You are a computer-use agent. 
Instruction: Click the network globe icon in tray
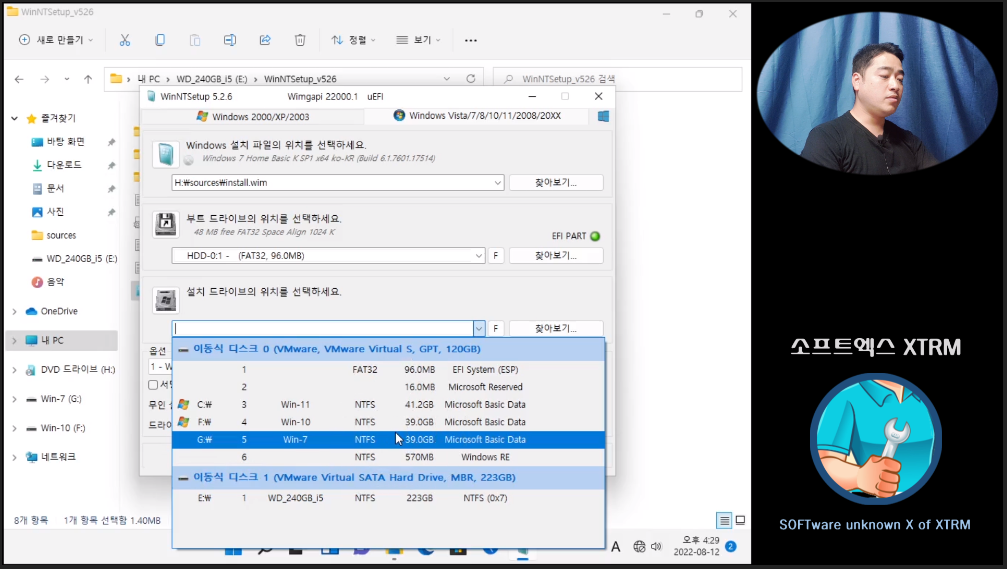(x=639, y=547)
